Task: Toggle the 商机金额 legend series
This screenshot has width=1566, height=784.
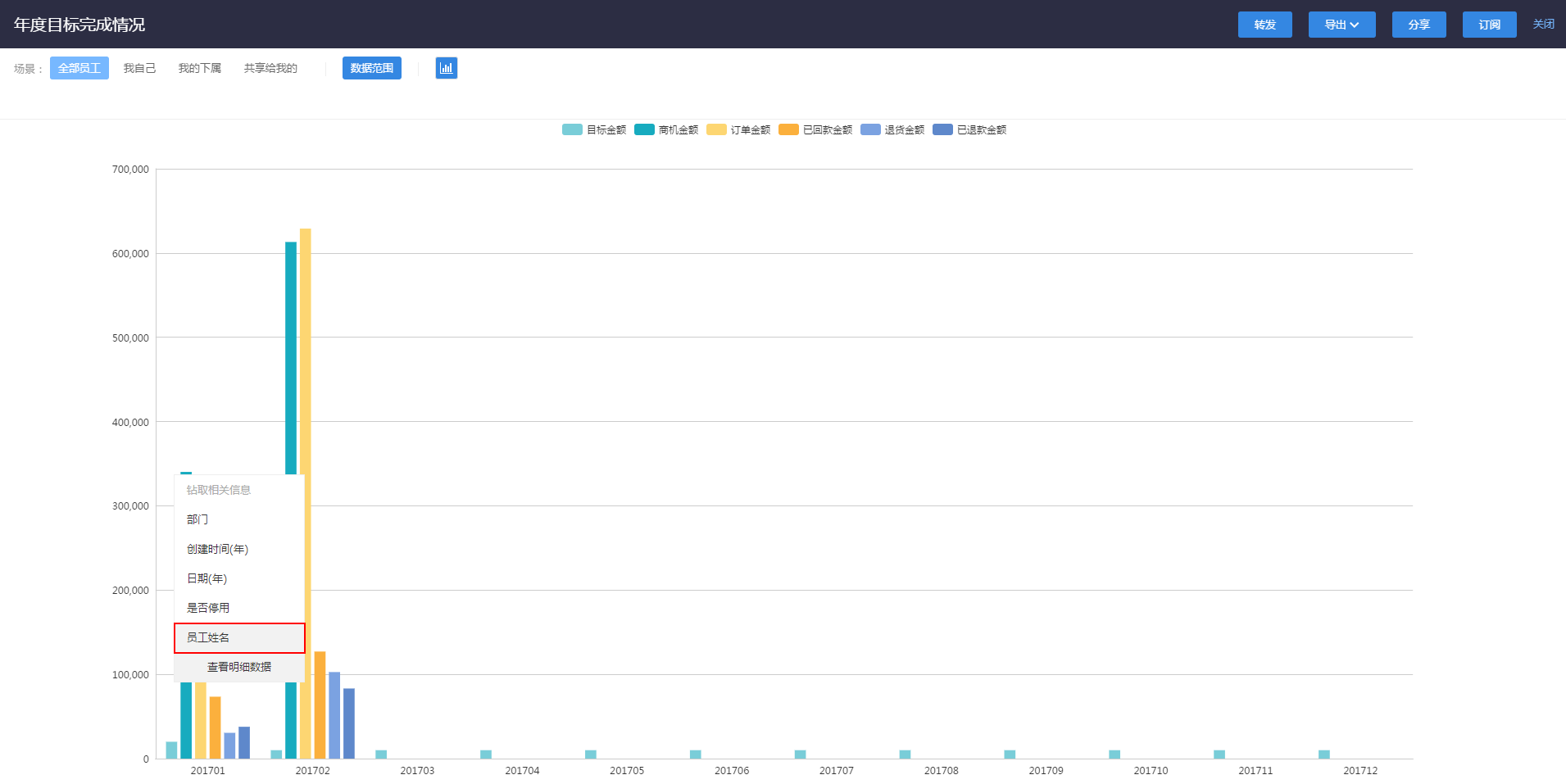Action: 666,129
